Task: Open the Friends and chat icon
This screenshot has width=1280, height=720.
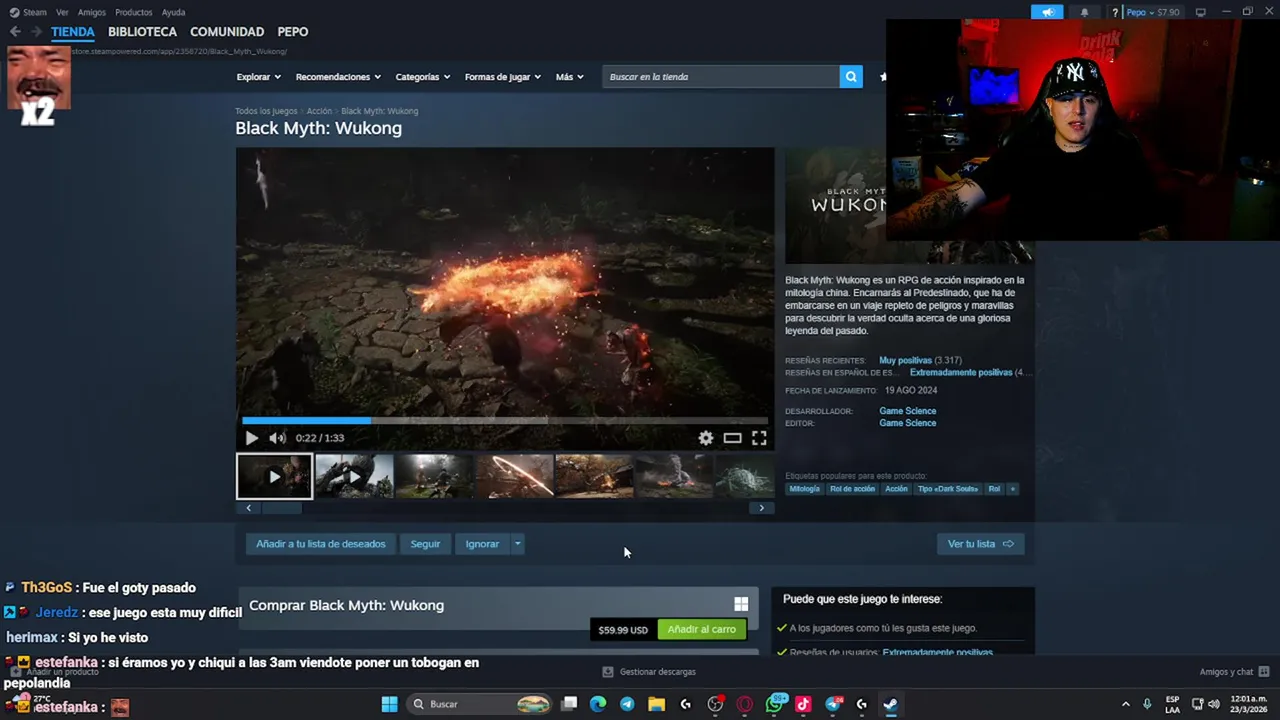Action: [x=1264, y=672]
